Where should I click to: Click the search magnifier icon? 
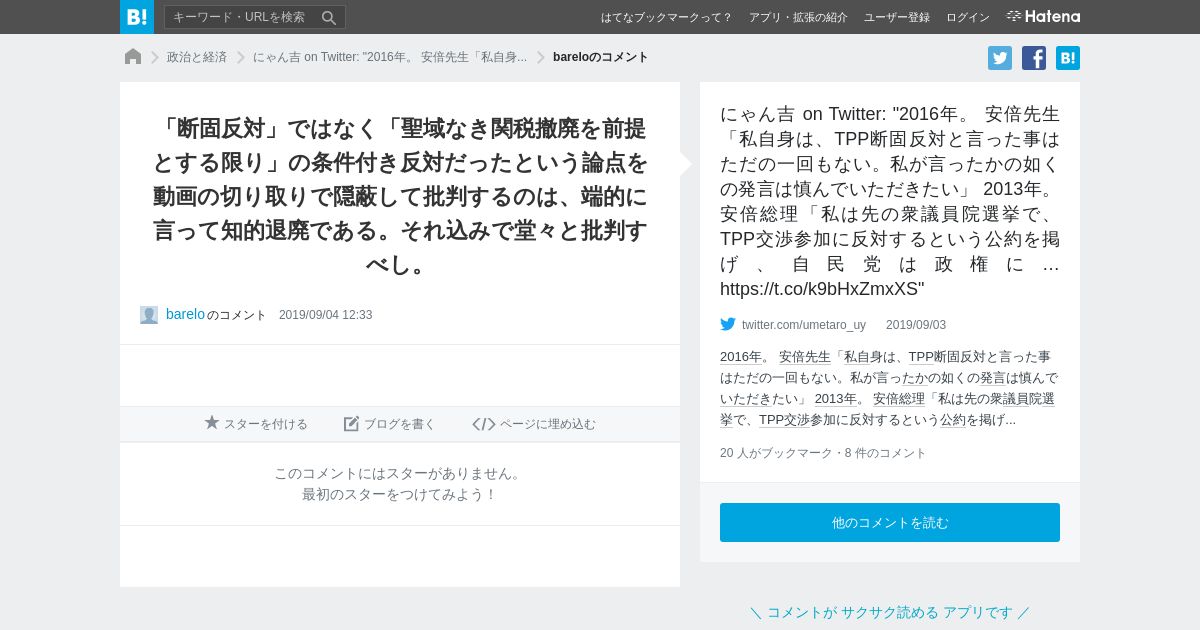click(329, 17)
